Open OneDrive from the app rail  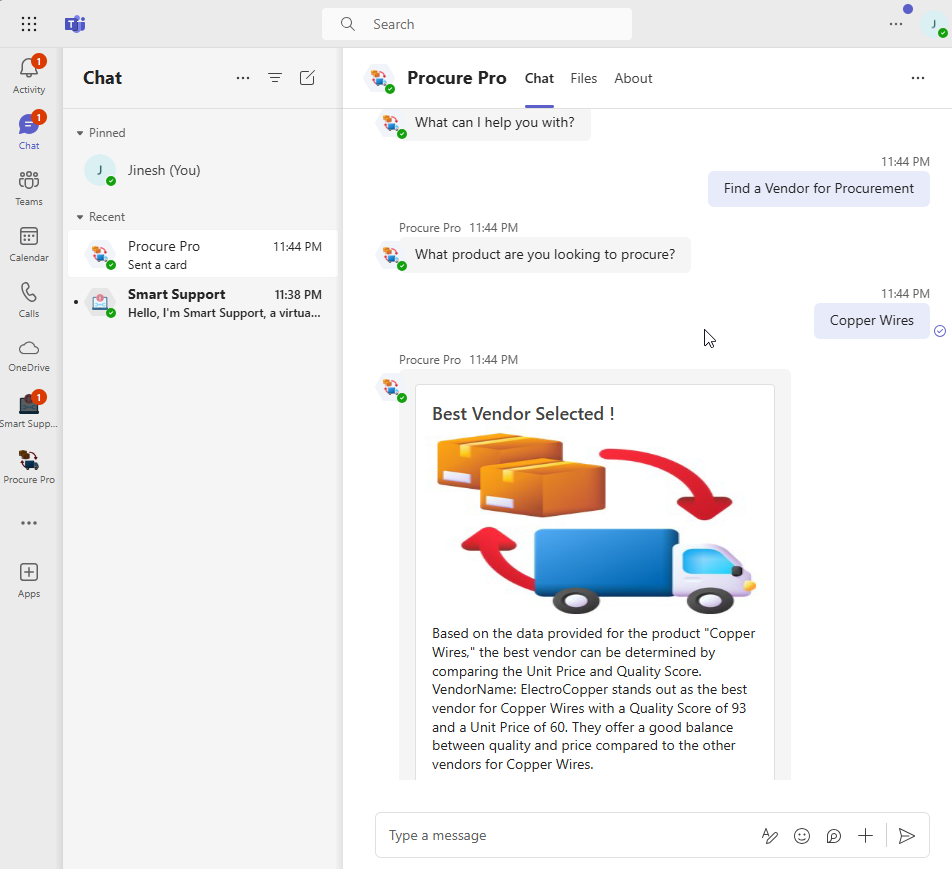pos(29,353)
